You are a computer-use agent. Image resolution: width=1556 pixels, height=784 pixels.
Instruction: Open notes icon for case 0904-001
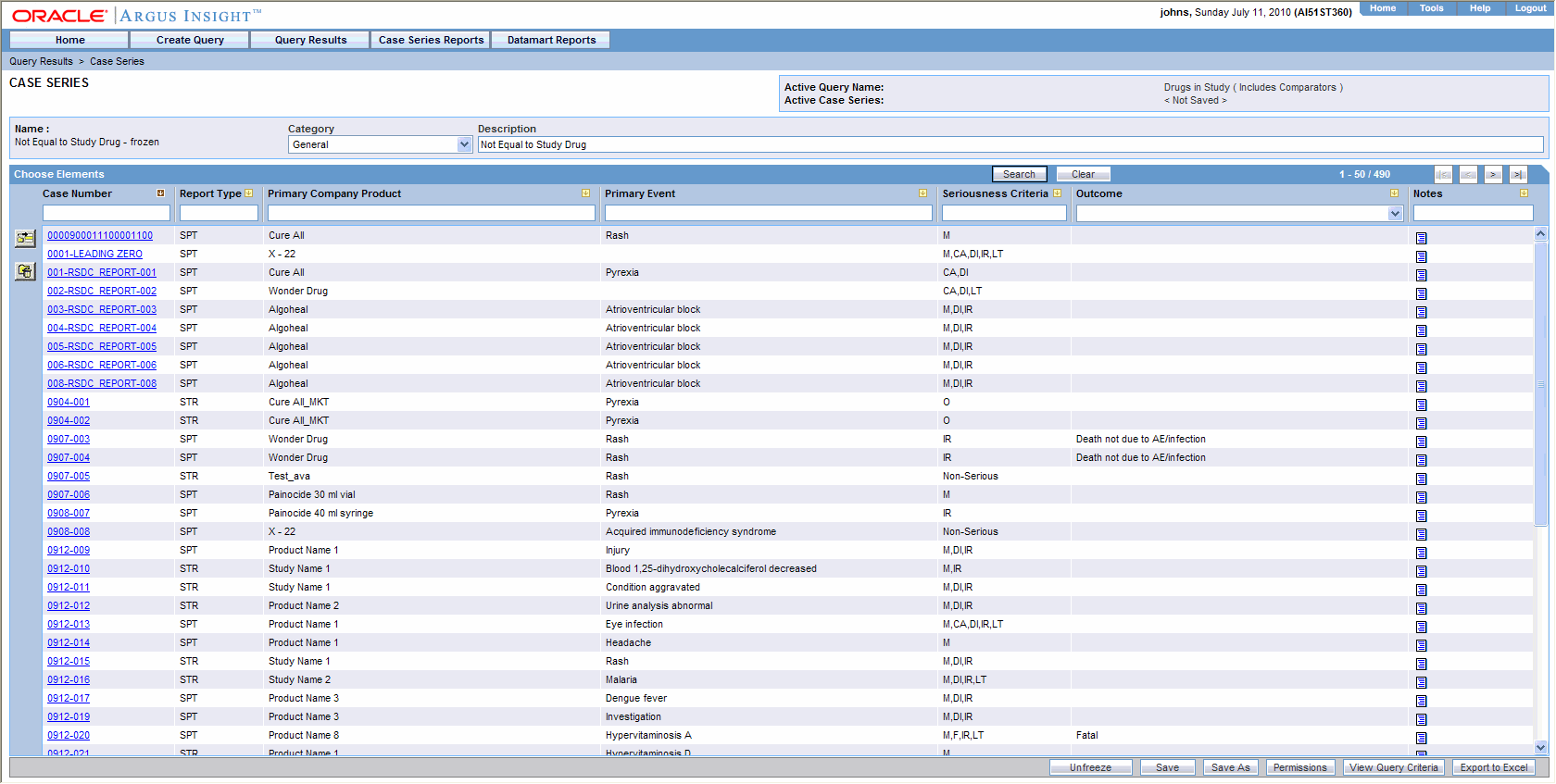point(1422,404)
